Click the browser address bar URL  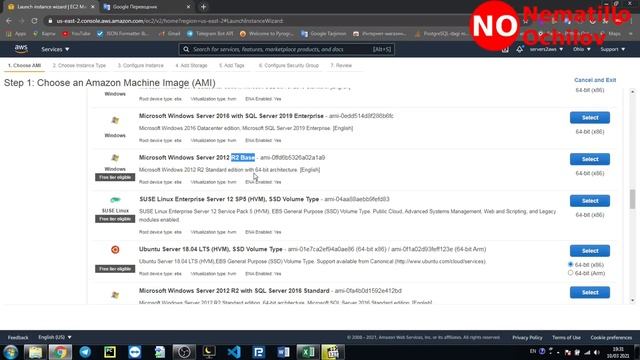(x=170, y=21)
